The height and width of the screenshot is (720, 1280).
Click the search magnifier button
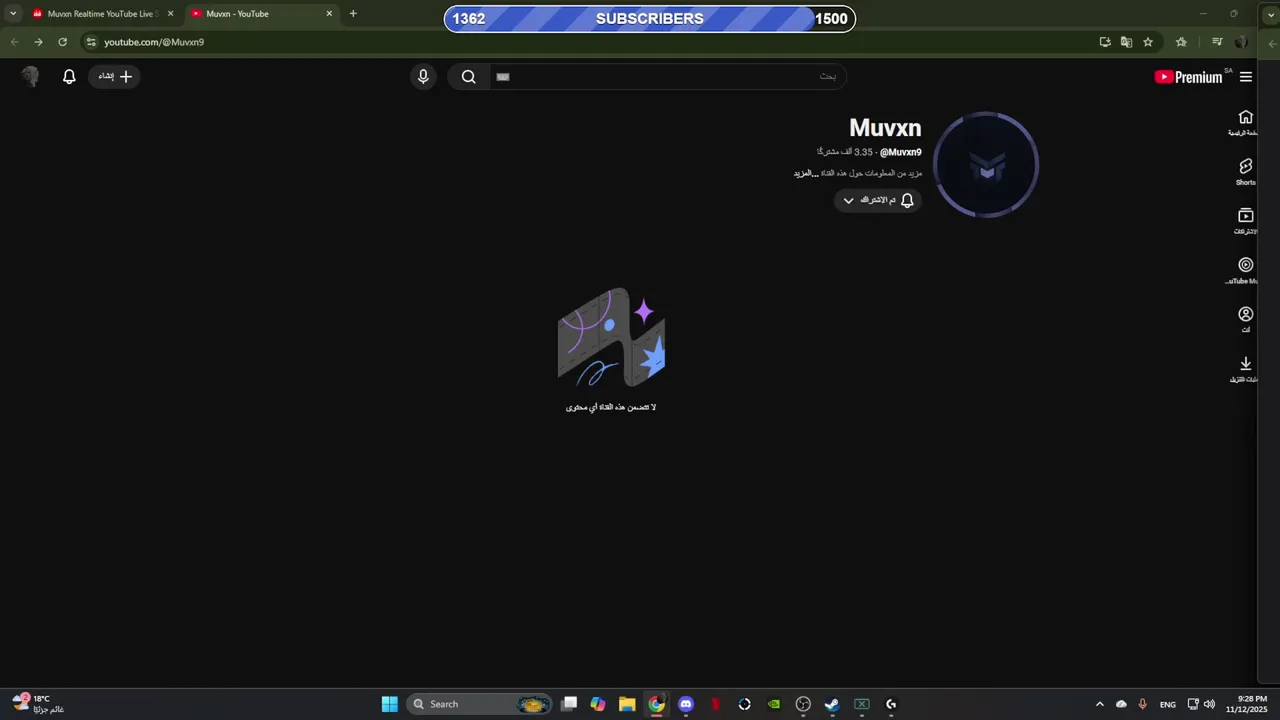tap(468, 76)
